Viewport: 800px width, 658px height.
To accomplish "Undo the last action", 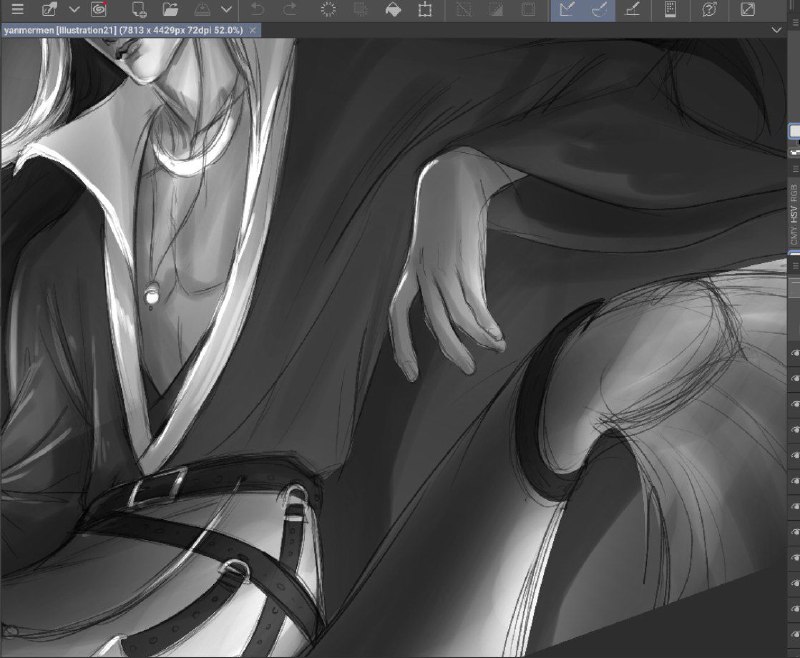I will point(258,9).
